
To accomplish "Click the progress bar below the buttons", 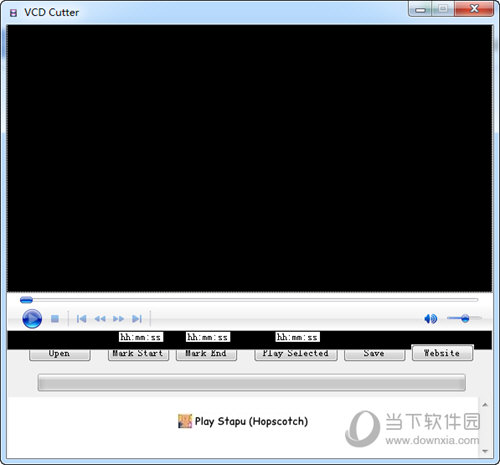I will (x=252, y=382).
